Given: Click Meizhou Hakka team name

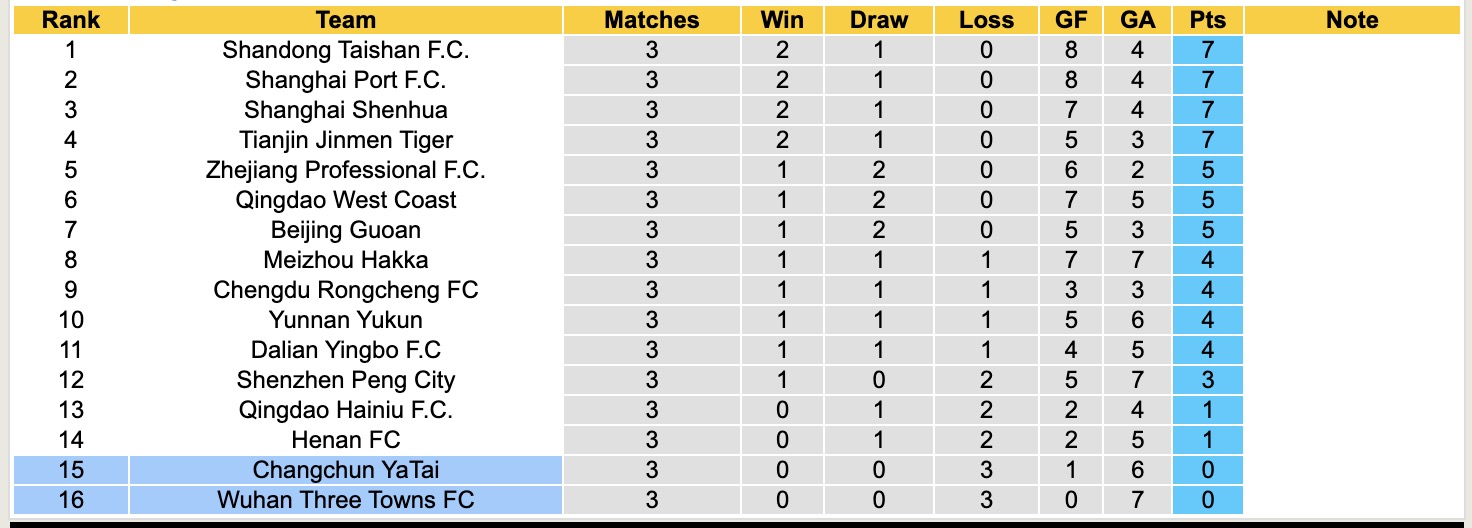Looking at the screenshot, I should click(x=345, y=260).
